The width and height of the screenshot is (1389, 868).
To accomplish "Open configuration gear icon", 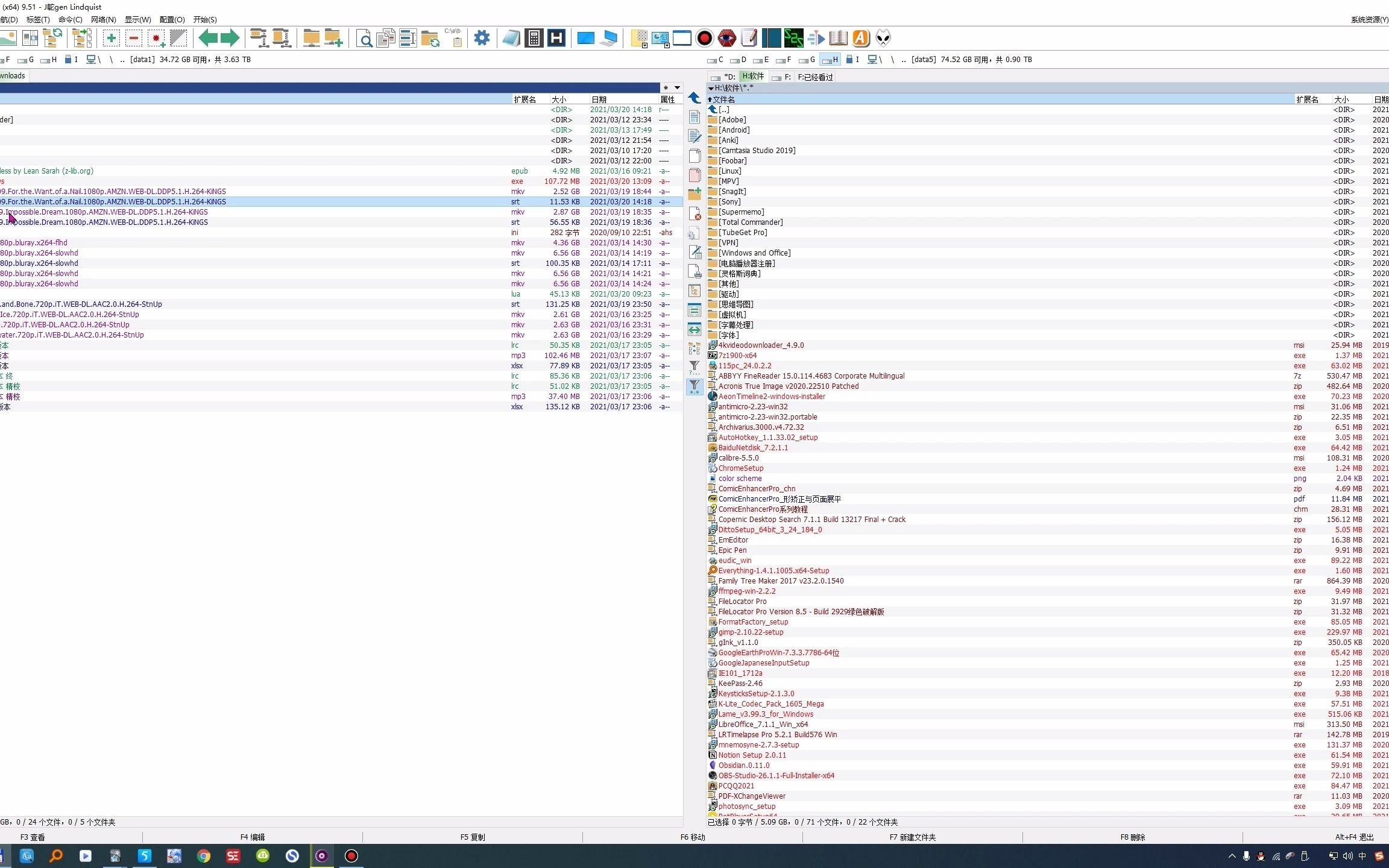I will coord(482,38).
